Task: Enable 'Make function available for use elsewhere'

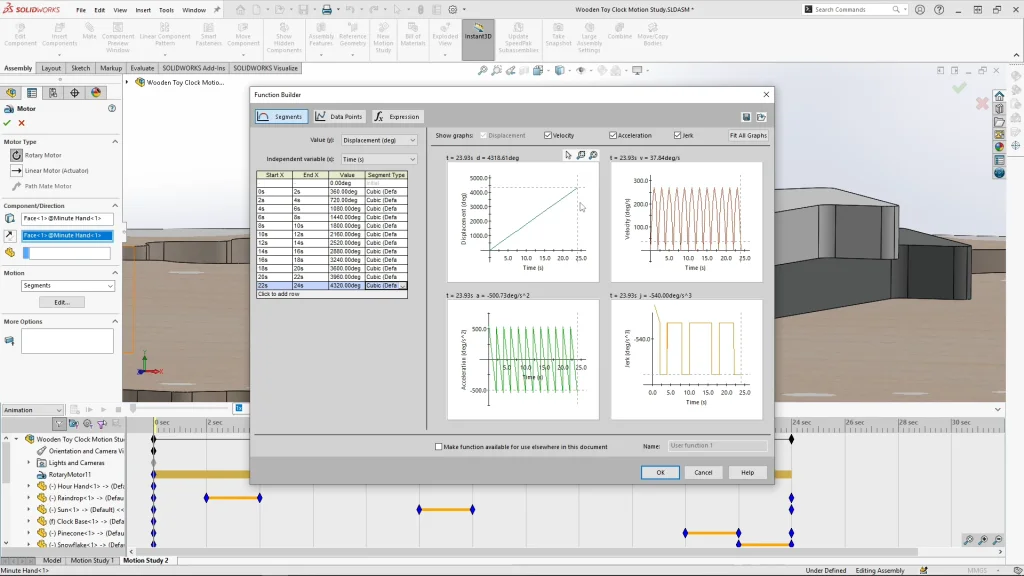Action: 439,447
